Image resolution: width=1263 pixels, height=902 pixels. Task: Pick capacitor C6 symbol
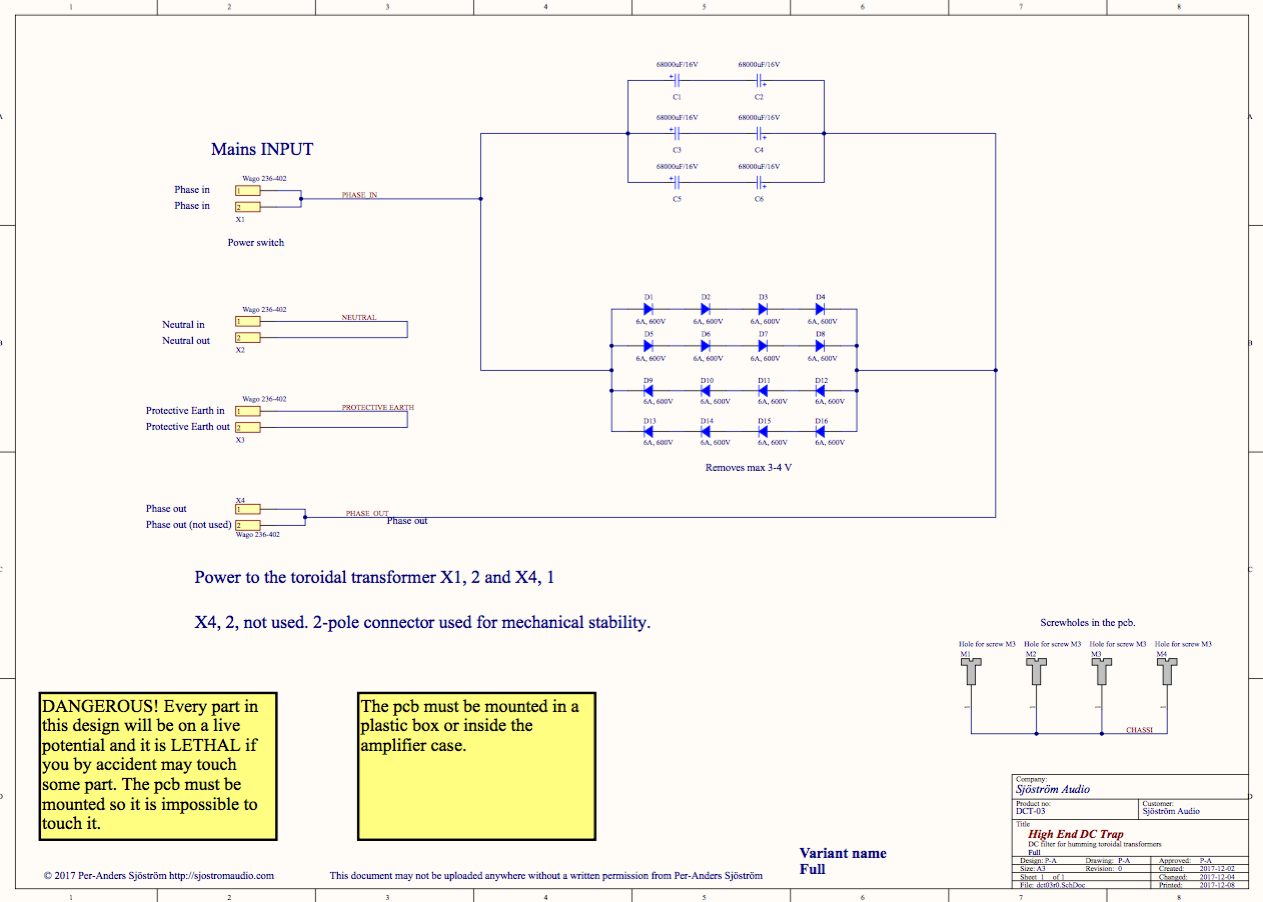(759, 182)
